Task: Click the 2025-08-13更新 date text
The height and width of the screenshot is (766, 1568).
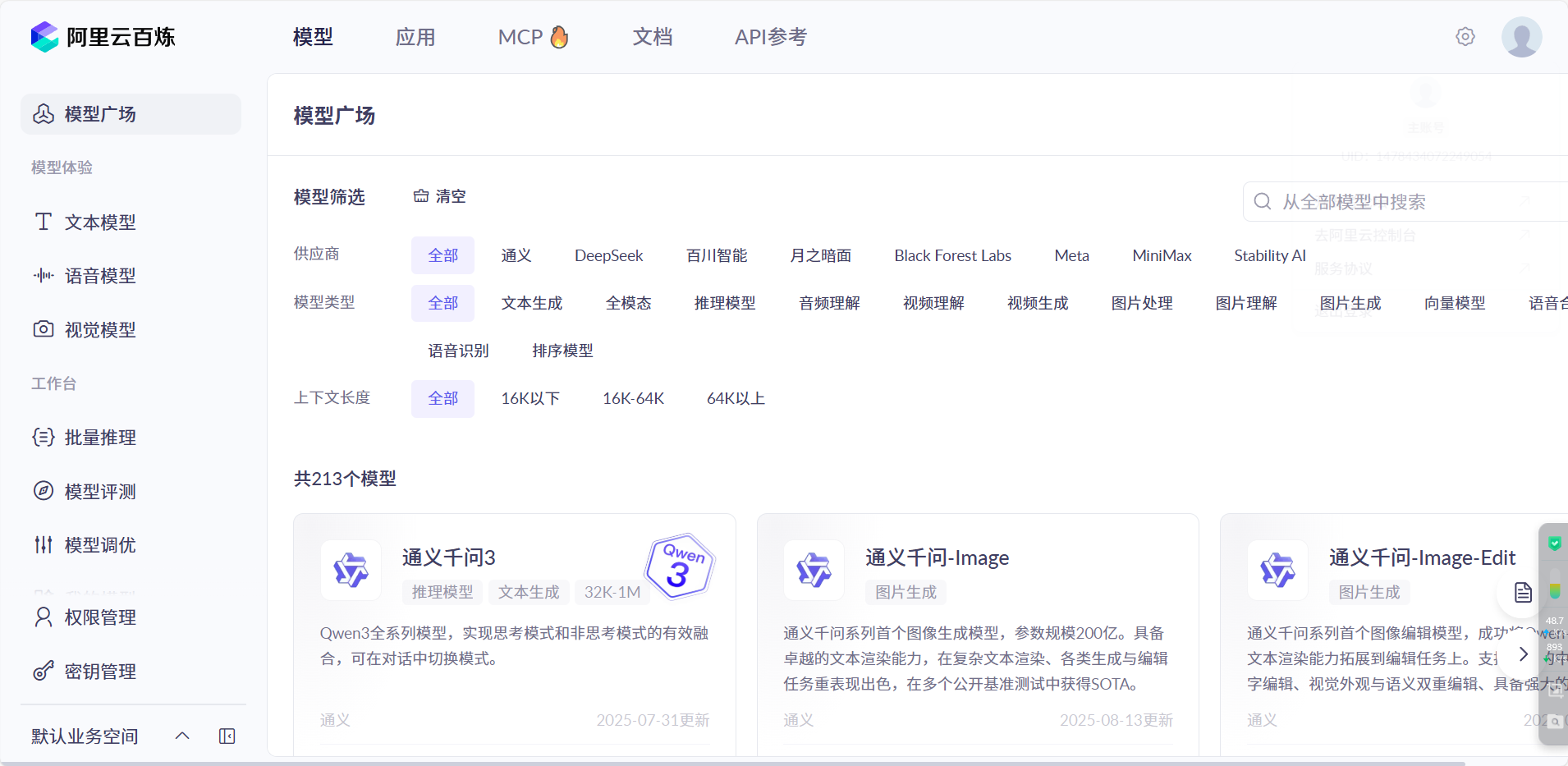Action: click(x=1116, y=720)
